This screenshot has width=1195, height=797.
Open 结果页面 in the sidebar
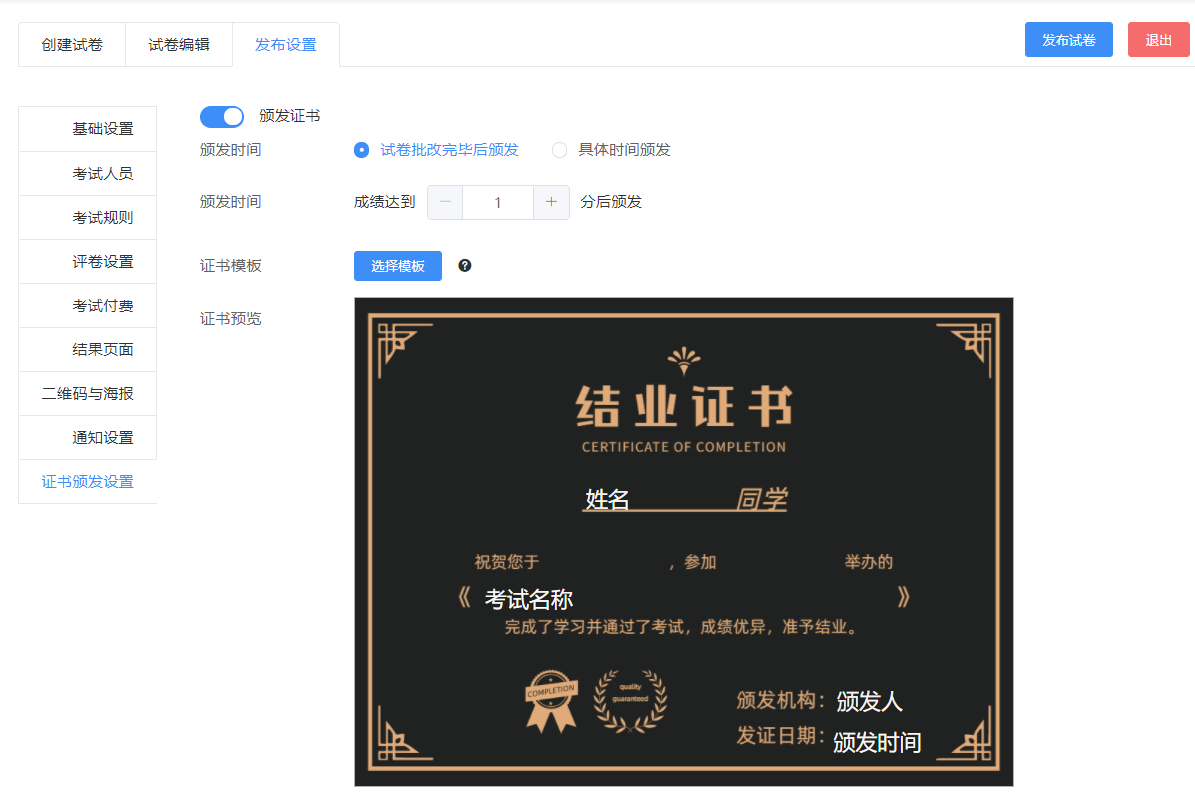(x=88, y=350)
